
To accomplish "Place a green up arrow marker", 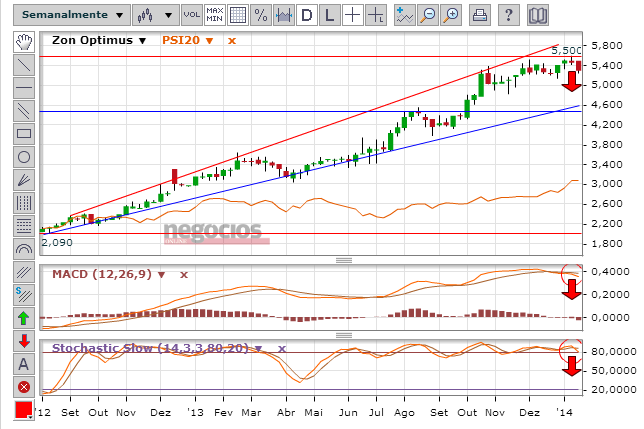I will [24, 318].
